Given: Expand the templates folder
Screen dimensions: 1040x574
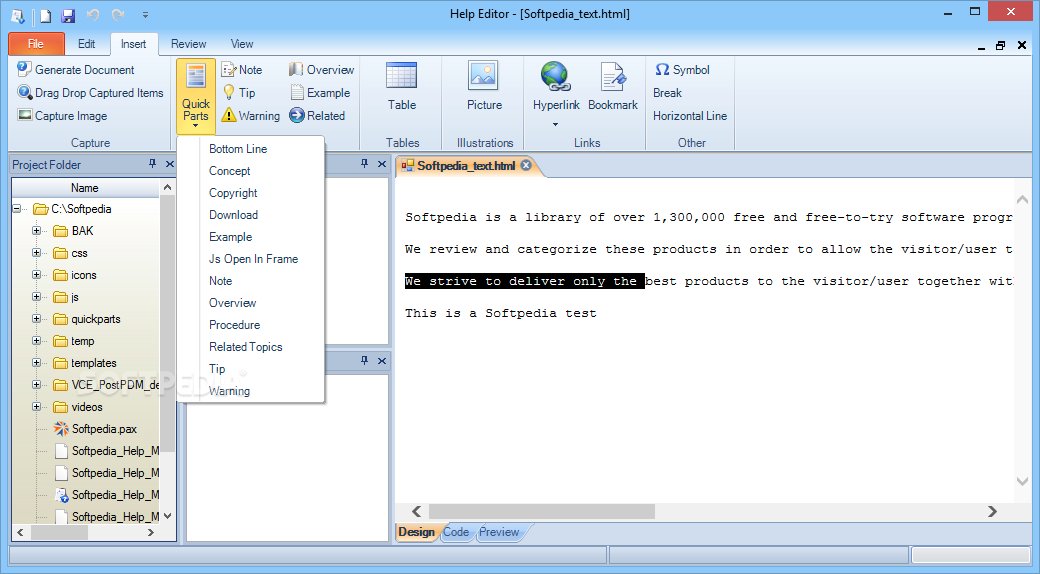Looking at the screenshot, I should [36, 363].
